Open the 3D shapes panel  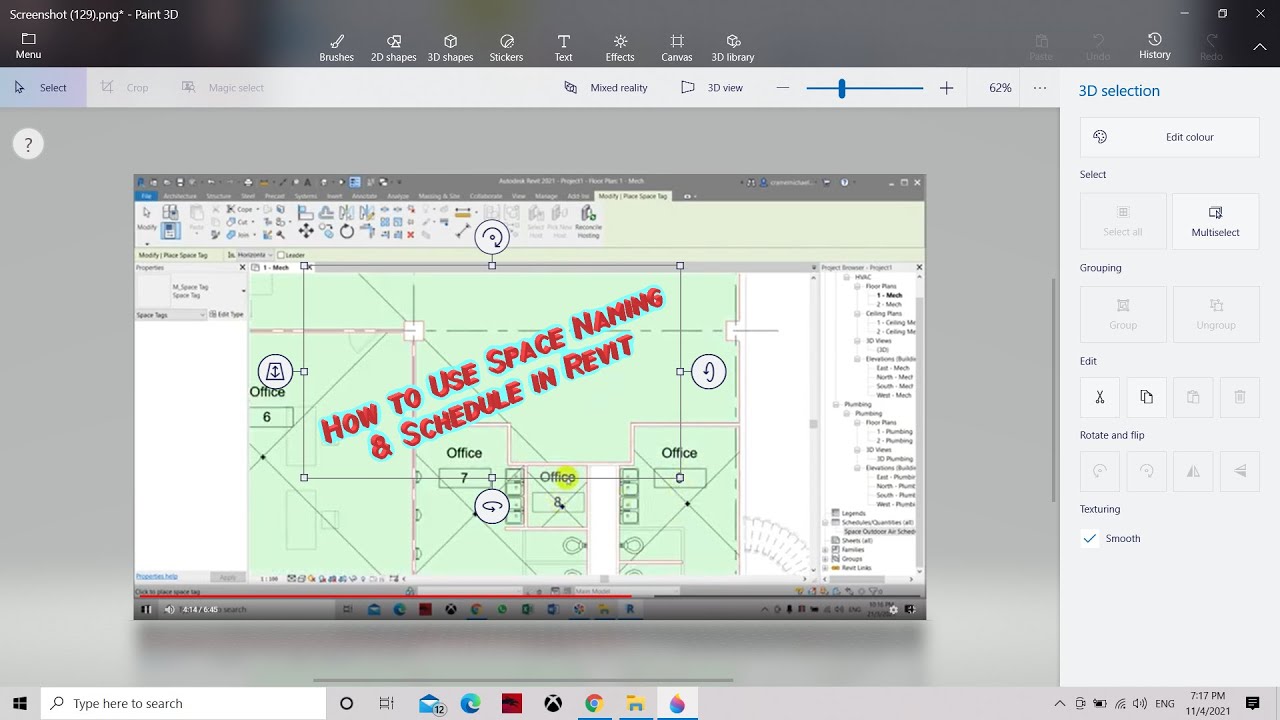coord(450,48)
